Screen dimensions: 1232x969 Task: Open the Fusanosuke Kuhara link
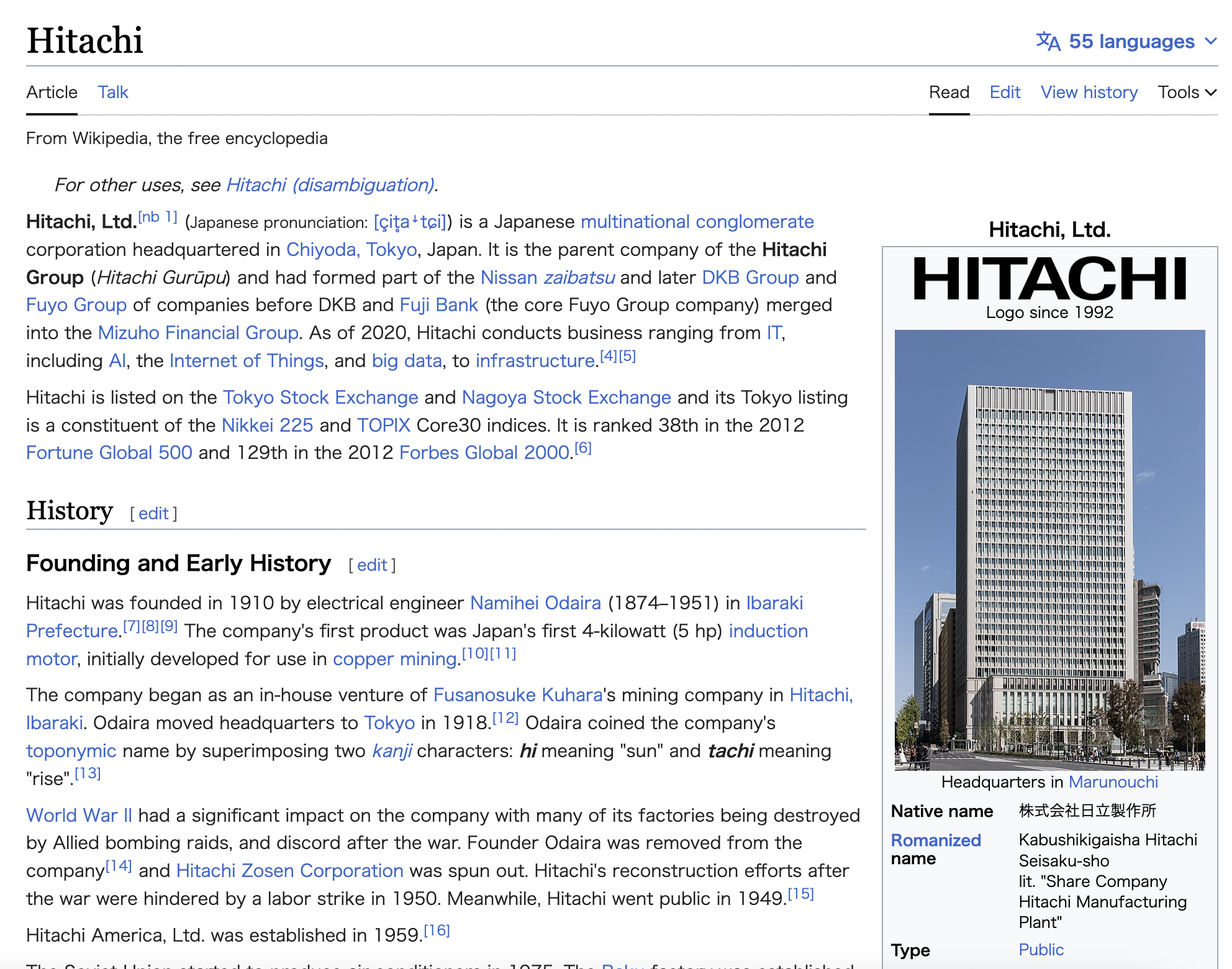[518, 695]
